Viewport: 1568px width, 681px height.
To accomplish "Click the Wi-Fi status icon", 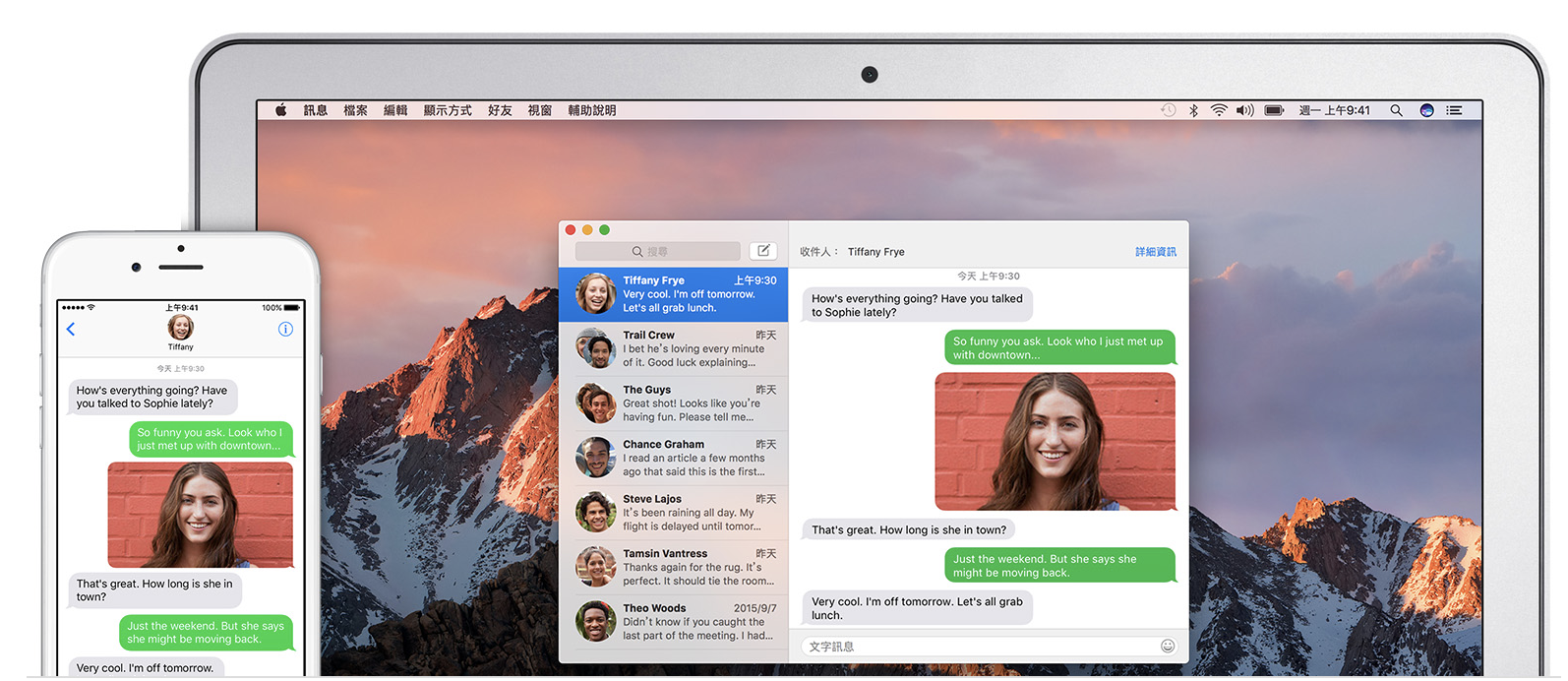I will [x=1219, y=110].
